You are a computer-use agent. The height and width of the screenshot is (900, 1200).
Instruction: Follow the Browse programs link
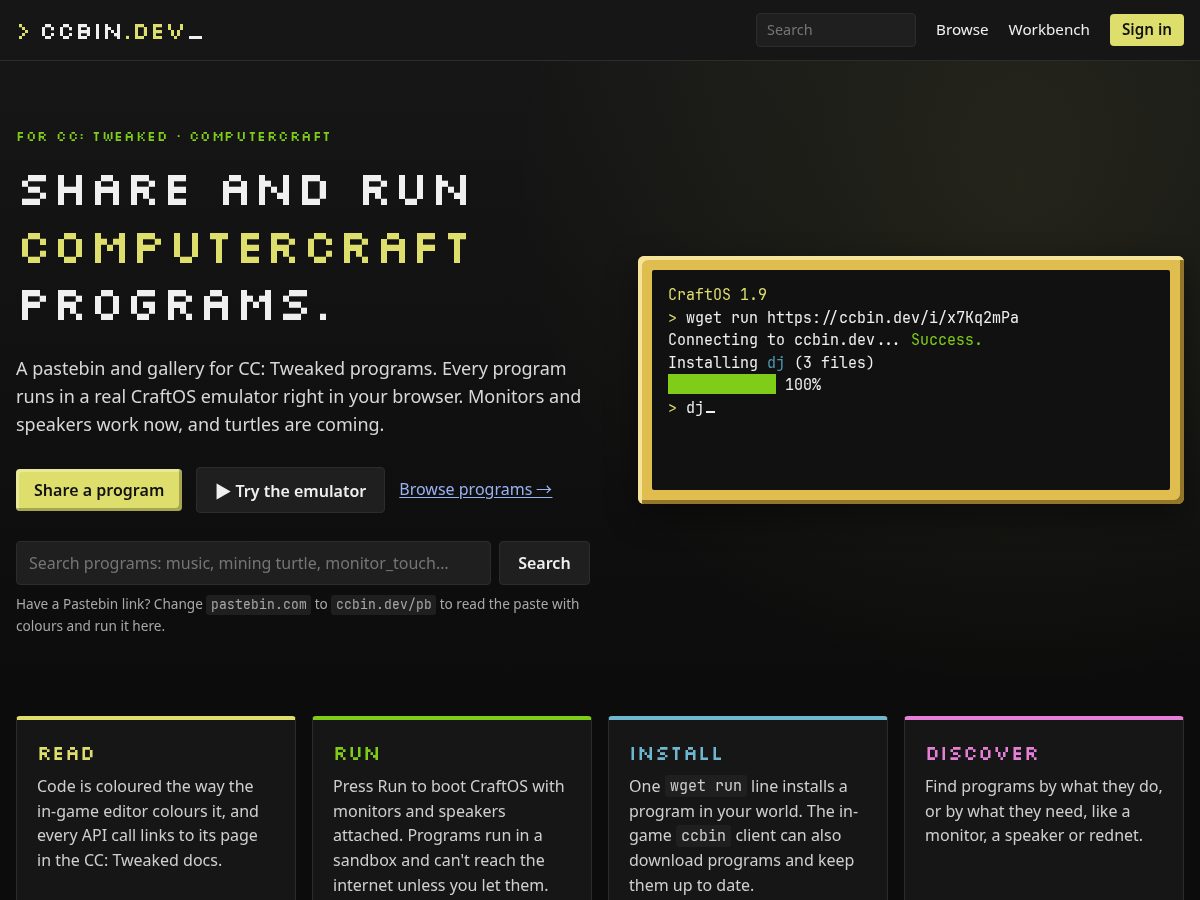click(x=475, y=489)
